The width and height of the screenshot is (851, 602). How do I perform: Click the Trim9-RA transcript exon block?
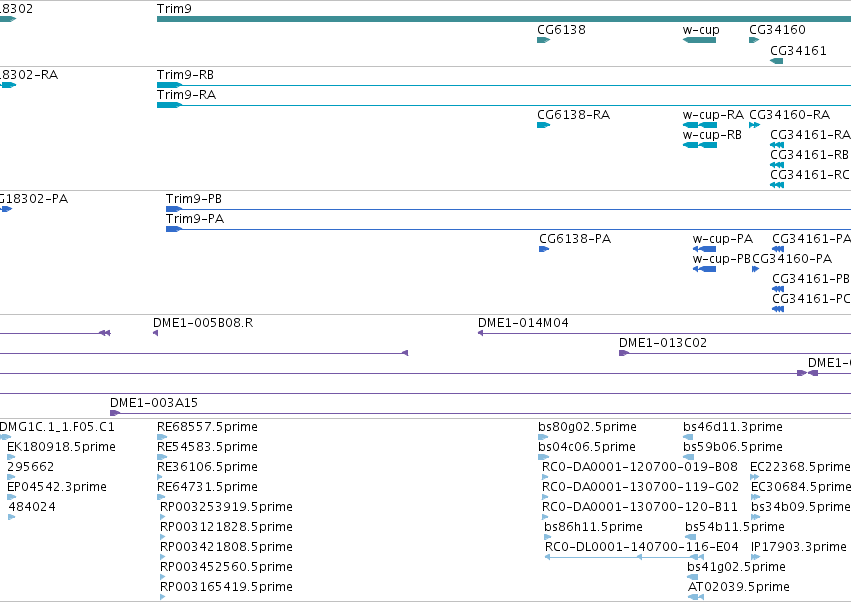click(169, 105)
